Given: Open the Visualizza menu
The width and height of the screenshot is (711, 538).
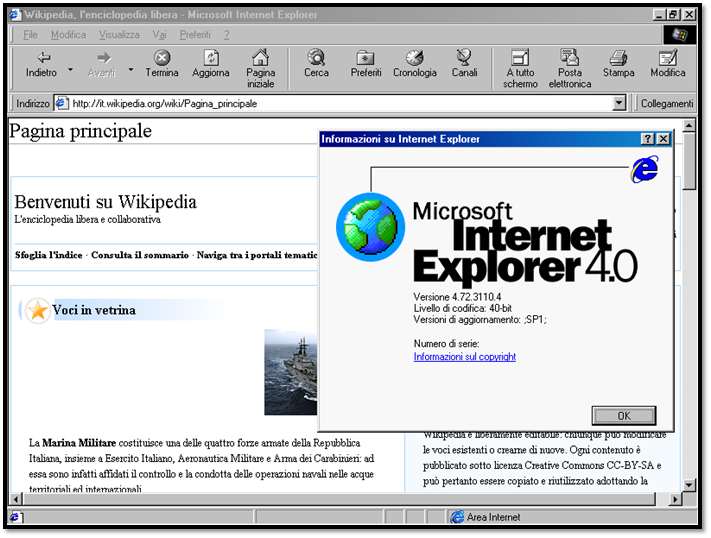Looking at the screenshot, I should 119,34.
